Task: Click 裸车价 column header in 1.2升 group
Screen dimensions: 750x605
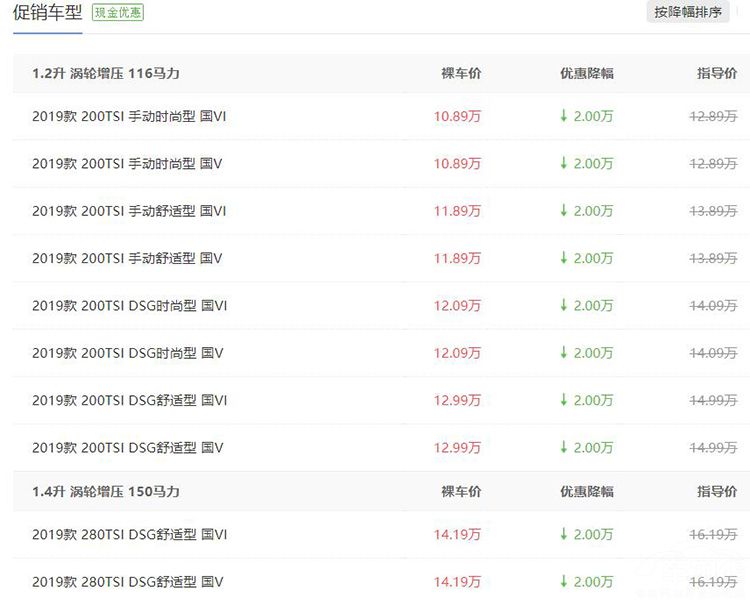Action: click(x=461, y=73)
